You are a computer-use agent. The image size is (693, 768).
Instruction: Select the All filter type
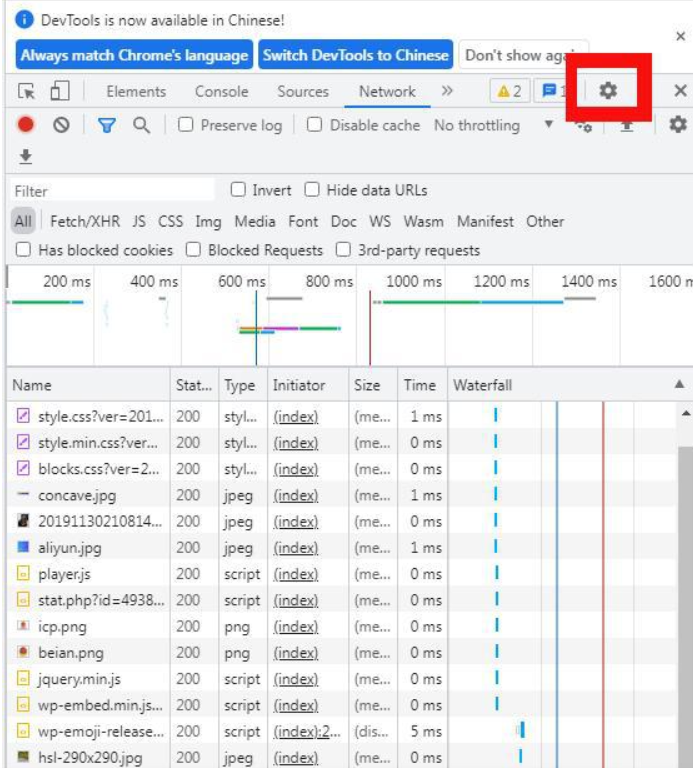[x=23, y=221]
